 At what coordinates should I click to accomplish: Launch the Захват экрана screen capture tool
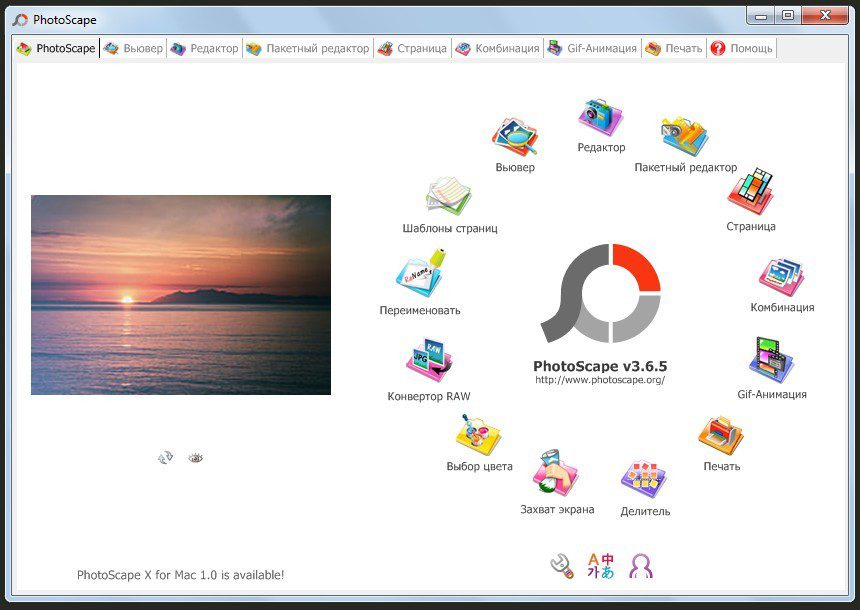pyautogui.click(x=556, y=473)
